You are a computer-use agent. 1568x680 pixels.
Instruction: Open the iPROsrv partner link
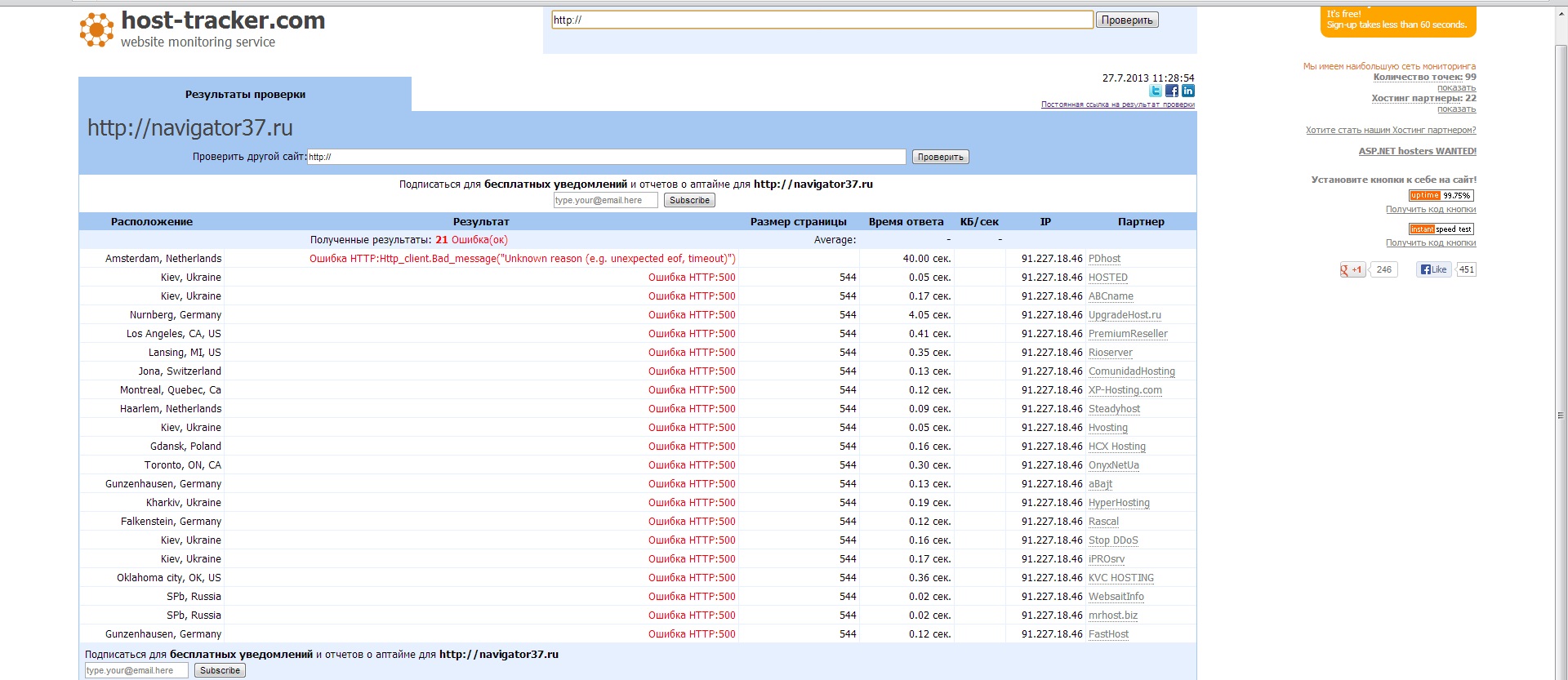(1107, 559)
